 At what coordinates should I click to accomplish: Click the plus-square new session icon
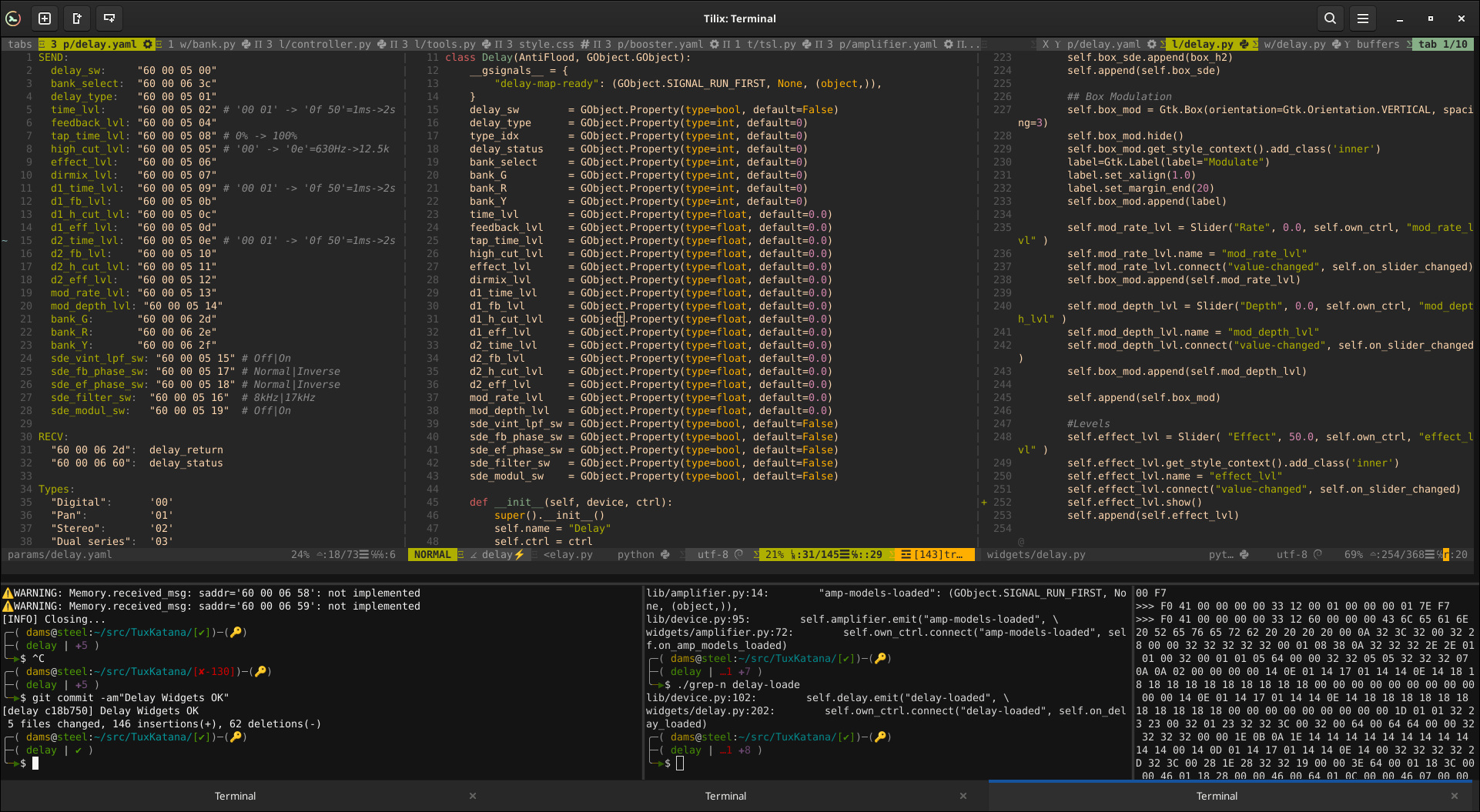point(45,18)
